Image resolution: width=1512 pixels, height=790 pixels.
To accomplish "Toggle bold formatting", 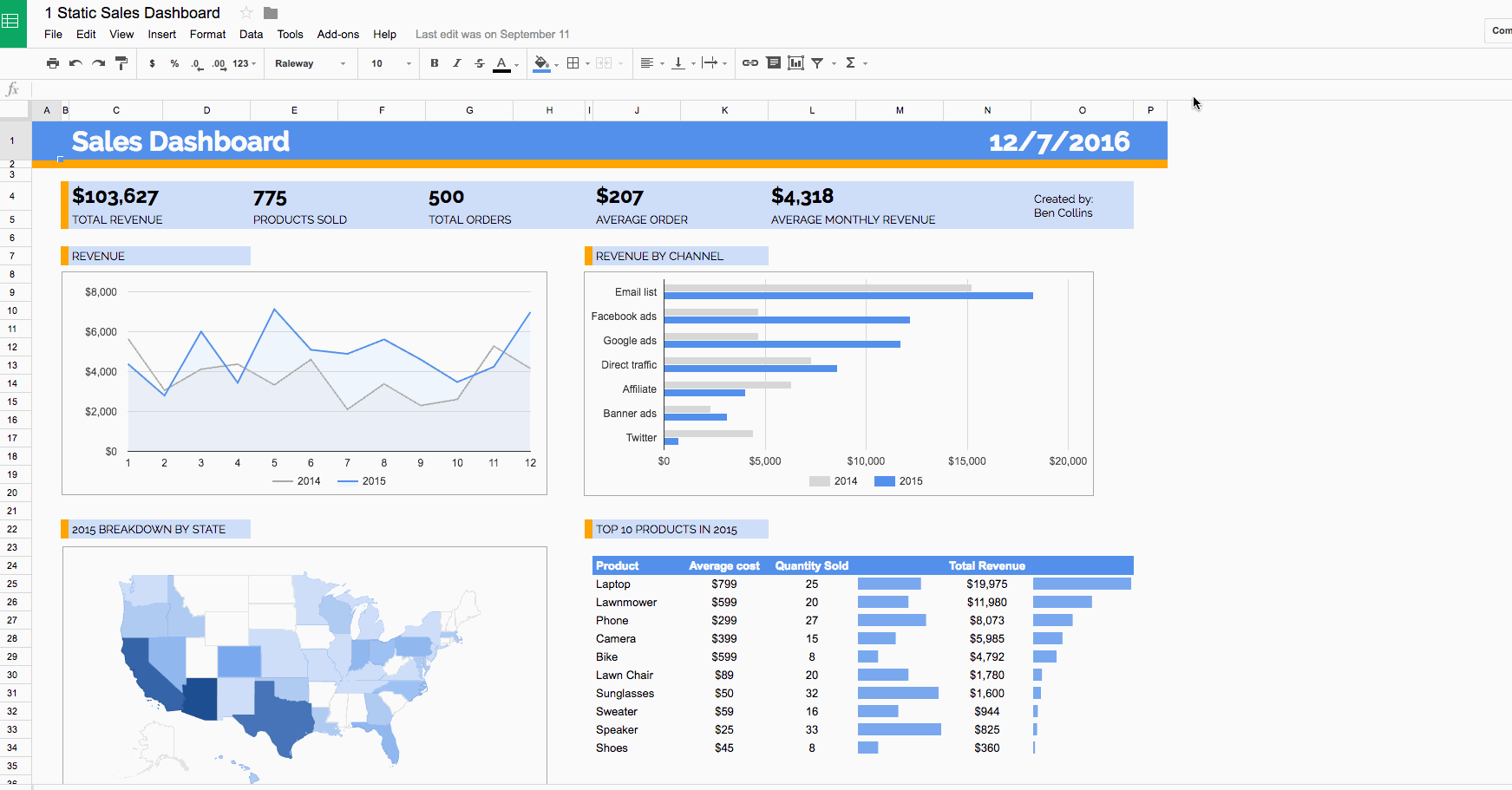I will [435, 63].
